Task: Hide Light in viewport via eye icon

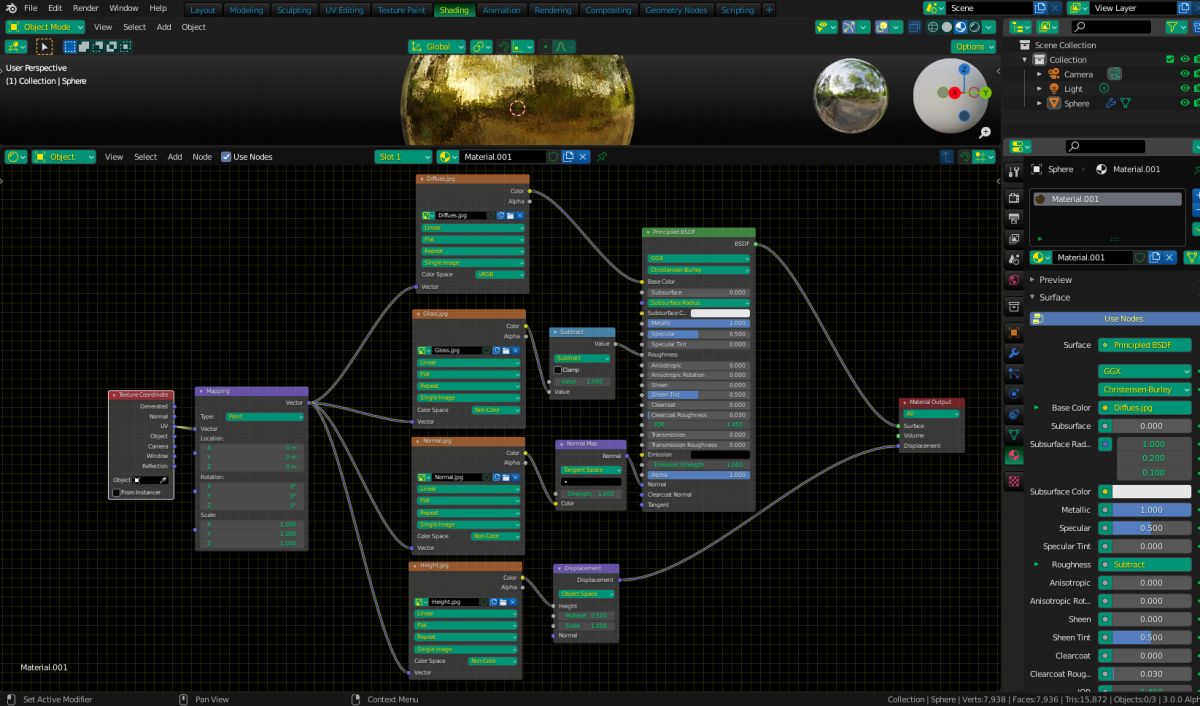Action: click(1185, 89)
